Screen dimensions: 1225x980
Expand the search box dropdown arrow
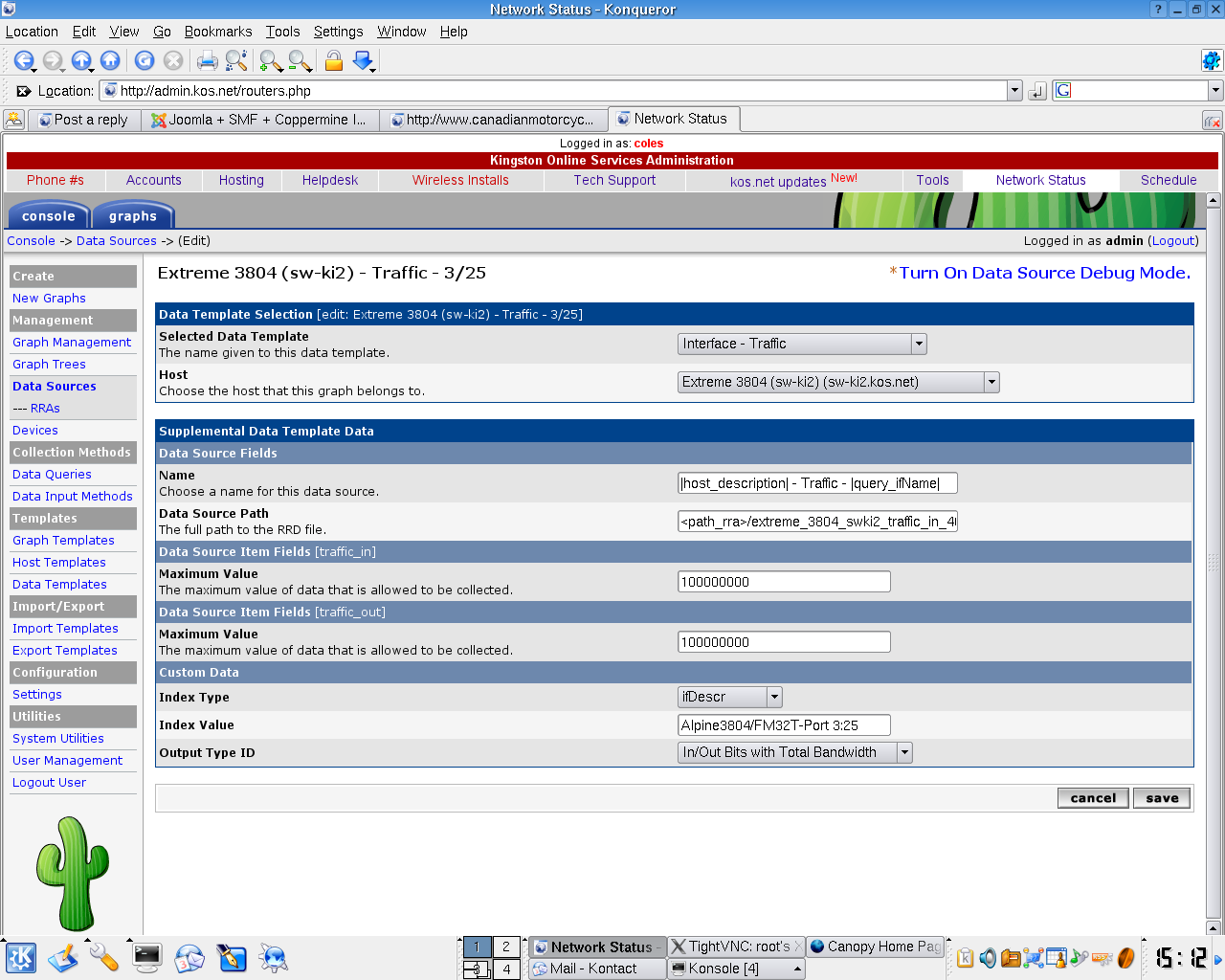[x=1215, y=91]
